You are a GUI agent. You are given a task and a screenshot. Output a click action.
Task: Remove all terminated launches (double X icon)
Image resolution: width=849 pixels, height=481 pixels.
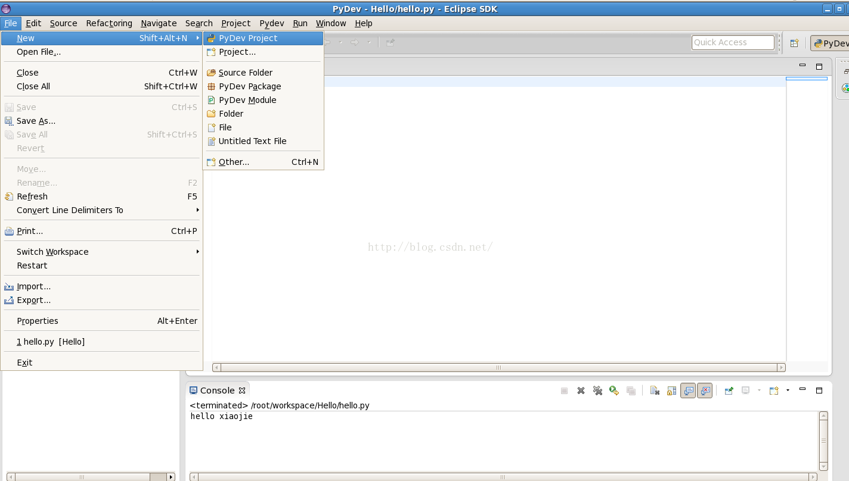click(597, 391)
